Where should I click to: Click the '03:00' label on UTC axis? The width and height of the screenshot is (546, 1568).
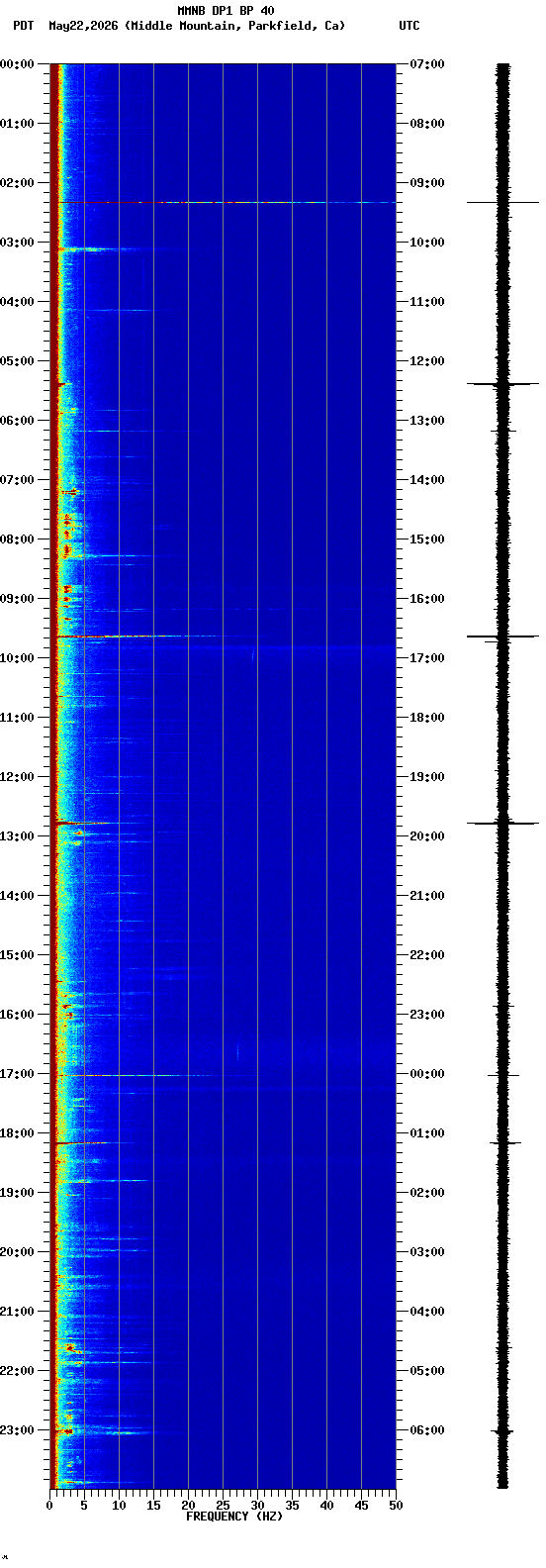pyautogui.click(x=427, y=1252)
